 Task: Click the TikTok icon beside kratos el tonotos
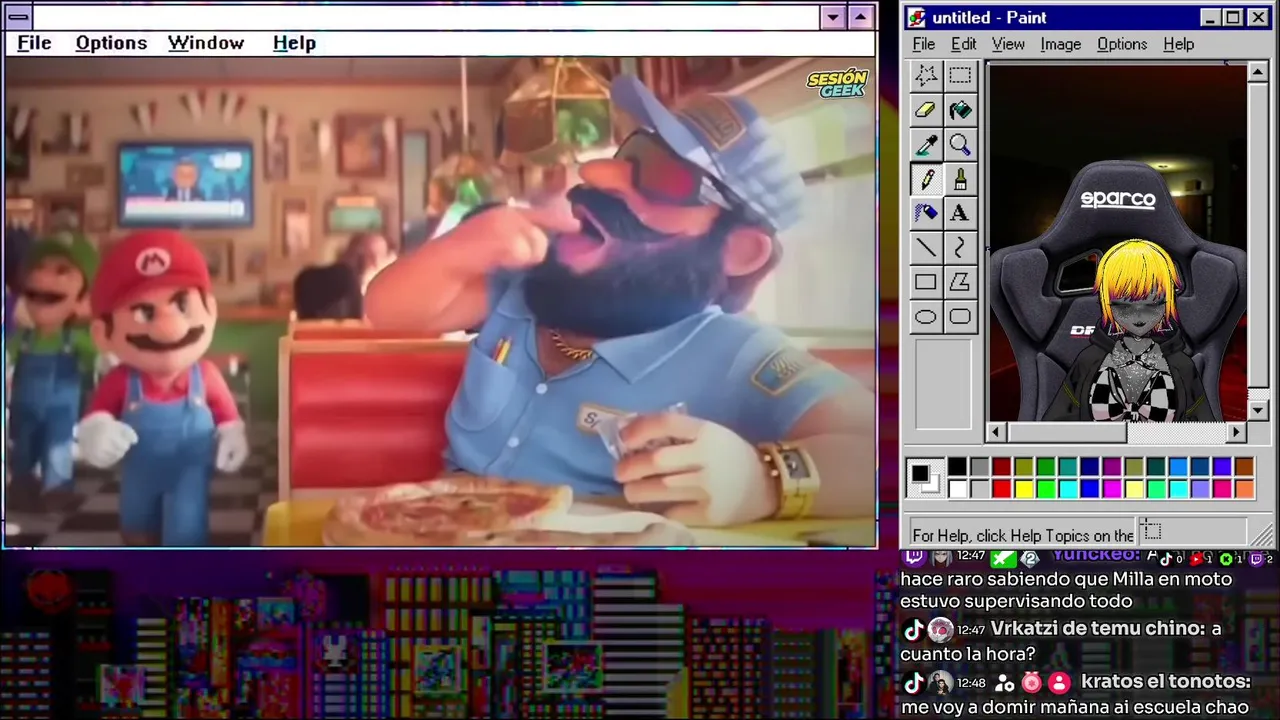coord(912,682)
